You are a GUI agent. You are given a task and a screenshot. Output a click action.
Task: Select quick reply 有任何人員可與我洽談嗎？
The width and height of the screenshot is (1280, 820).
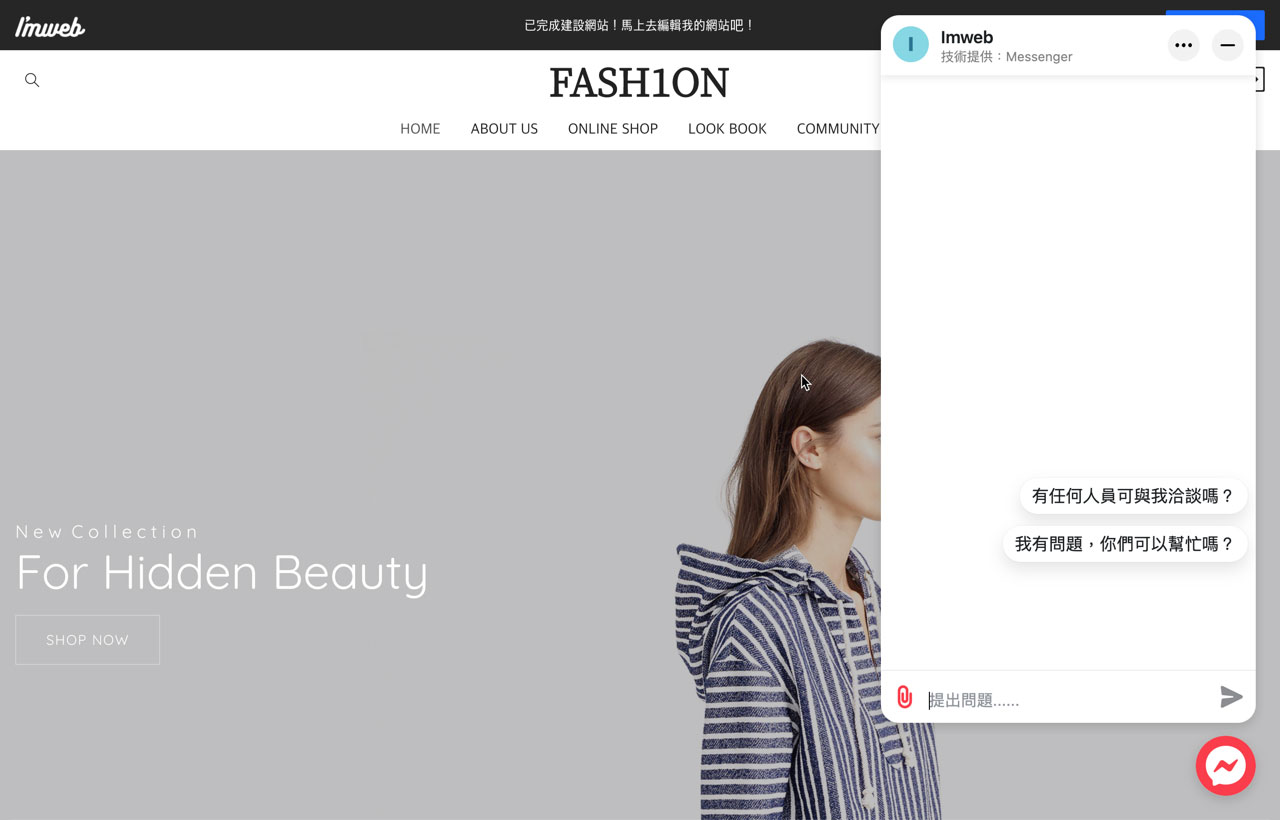click(x=1133, y=496)
